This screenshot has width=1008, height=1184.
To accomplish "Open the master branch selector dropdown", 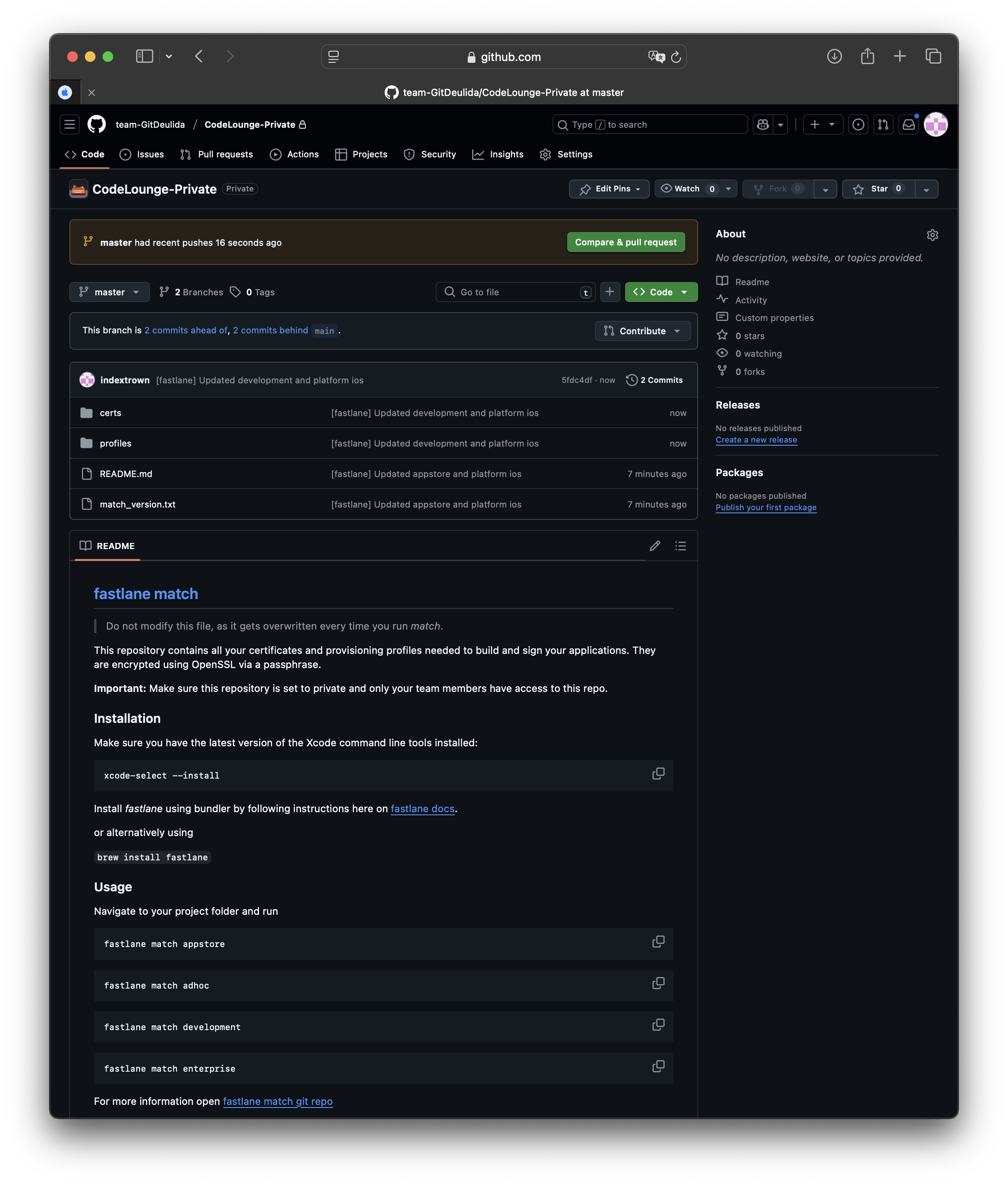I will tap(109, 292).
